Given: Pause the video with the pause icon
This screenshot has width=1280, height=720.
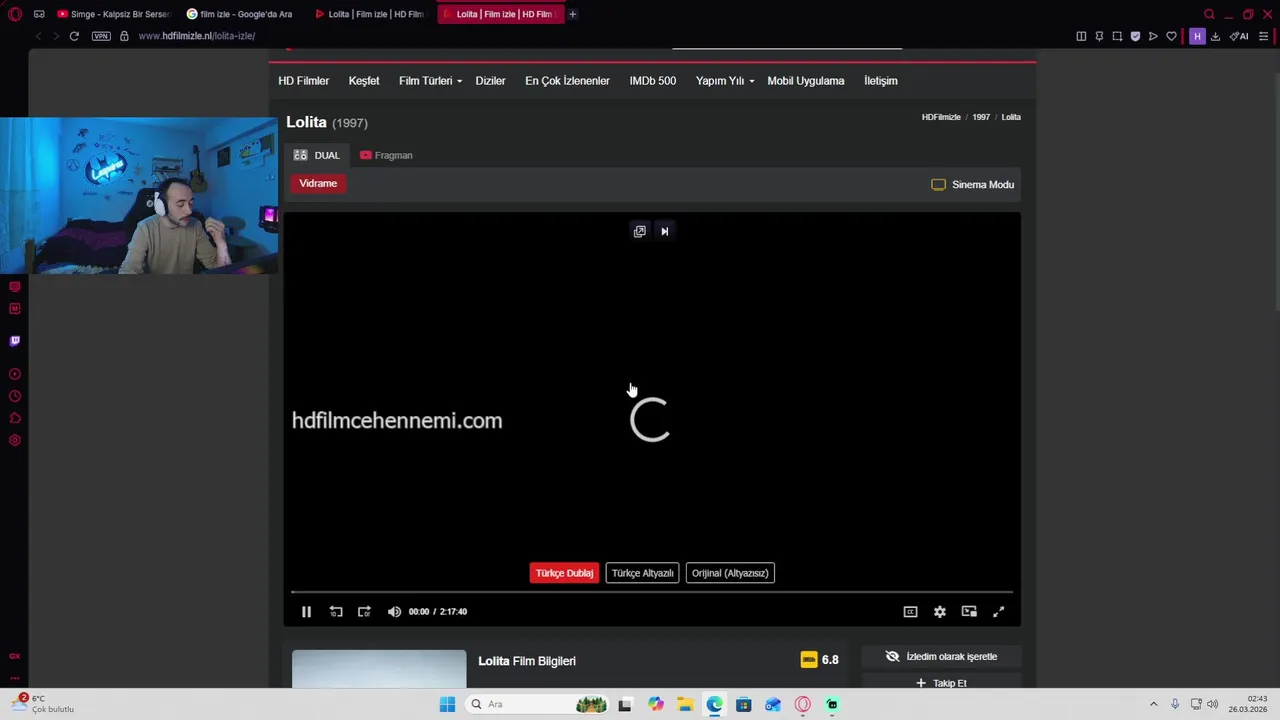Looking at the screenshot, I should pyautogui.click(x=306, y=612).
